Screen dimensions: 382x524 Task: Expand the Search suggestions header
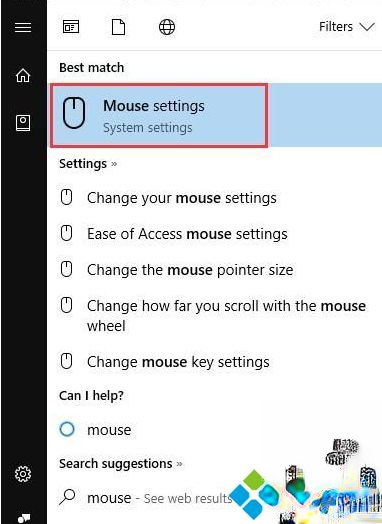[x=121, y=464]
